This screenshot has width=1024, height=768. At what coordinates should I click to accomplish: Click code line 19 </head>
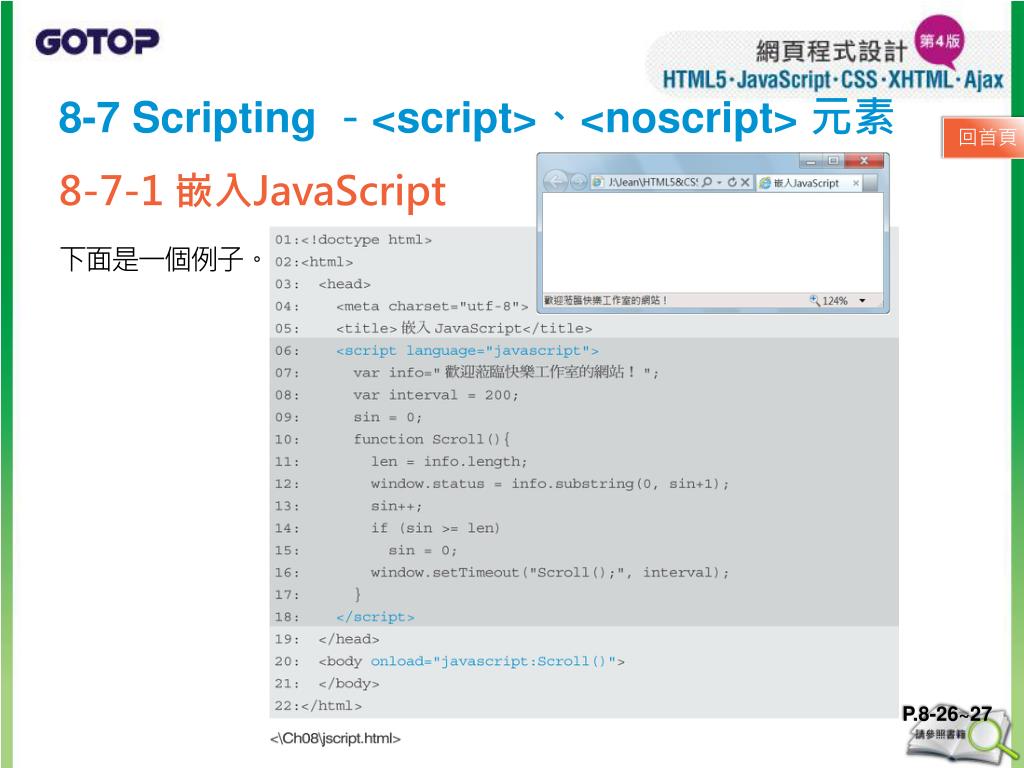pyautogui.click(x=327, y=639)
